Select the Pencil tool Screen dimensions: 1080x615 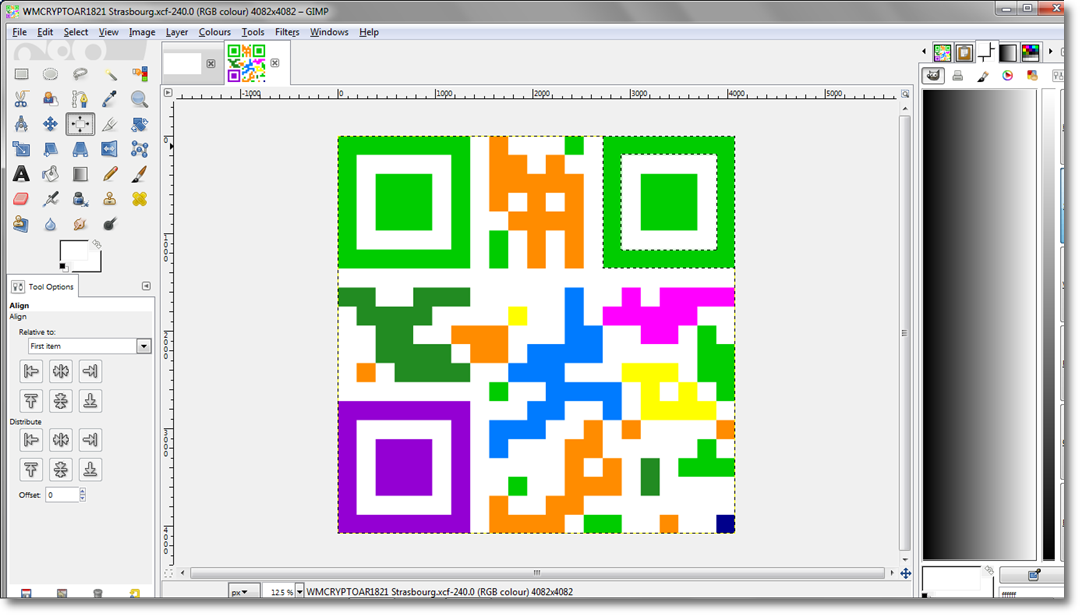(110, 174)
